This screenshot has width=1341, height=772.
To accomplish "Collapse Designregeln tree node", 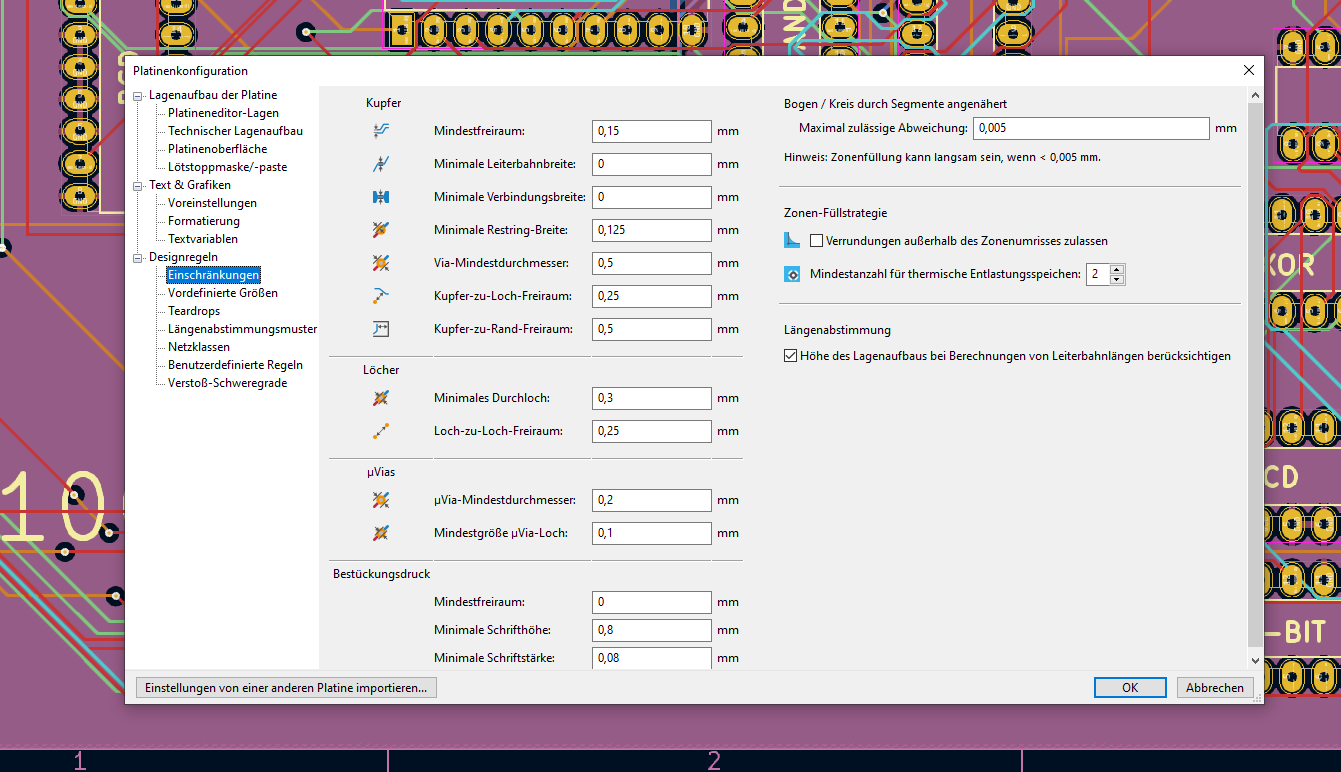I will (138, 258).
